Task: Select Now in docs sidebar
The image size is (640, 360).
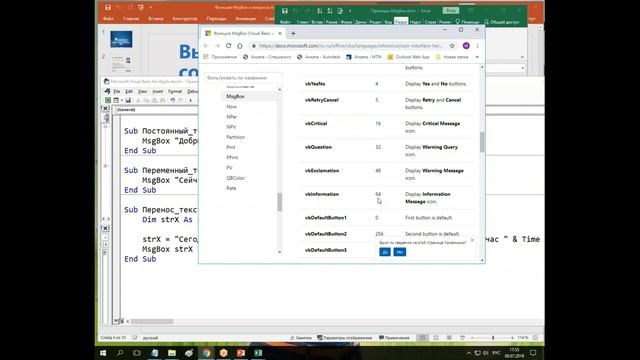Action: coord(231,107)
